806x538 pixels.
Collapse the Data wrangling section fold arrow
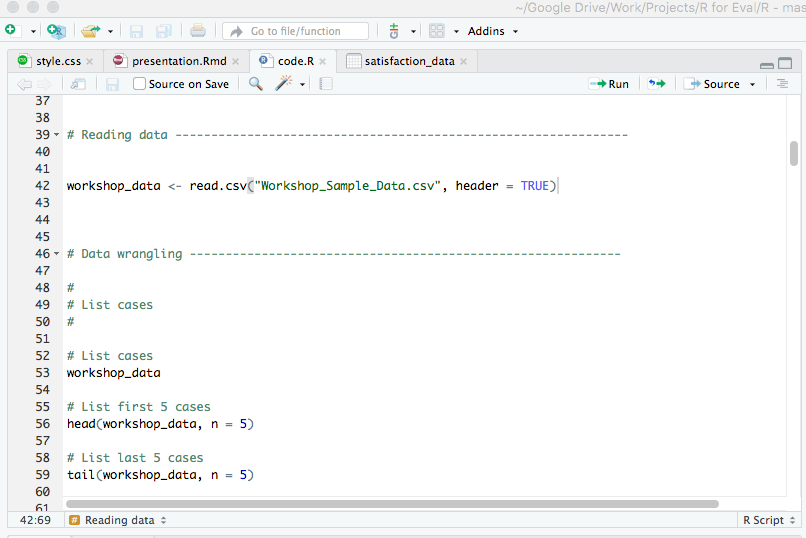tap(57, 254)
